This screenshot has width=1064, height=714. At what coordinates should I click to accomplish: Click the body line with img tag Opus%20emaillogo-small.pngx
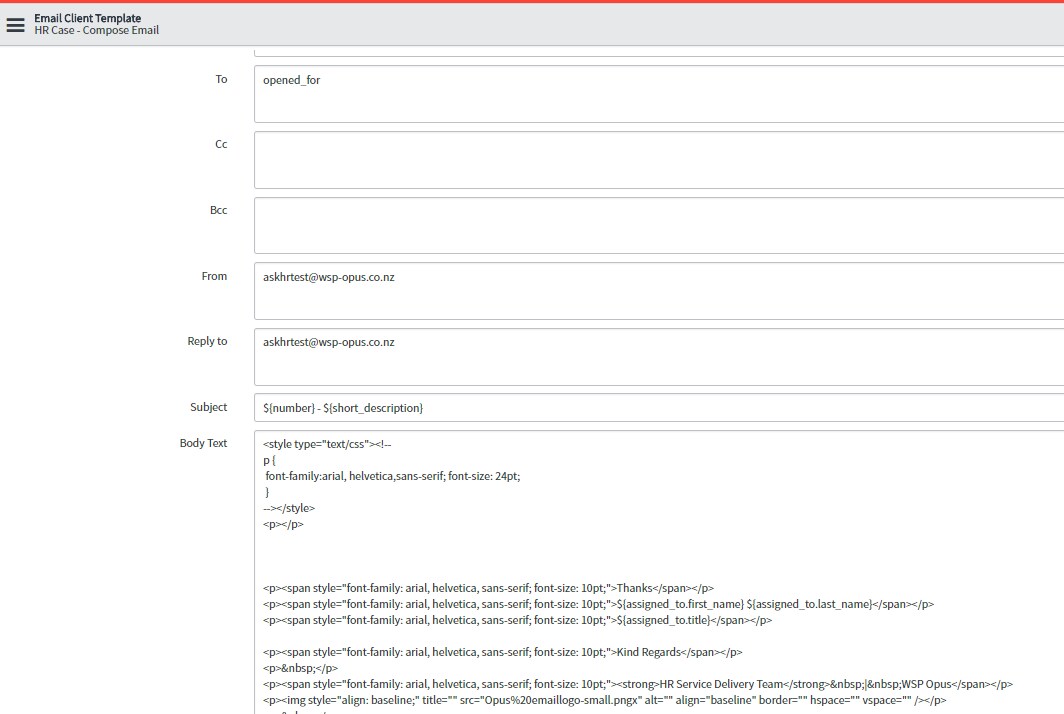[x=605, y=700]
